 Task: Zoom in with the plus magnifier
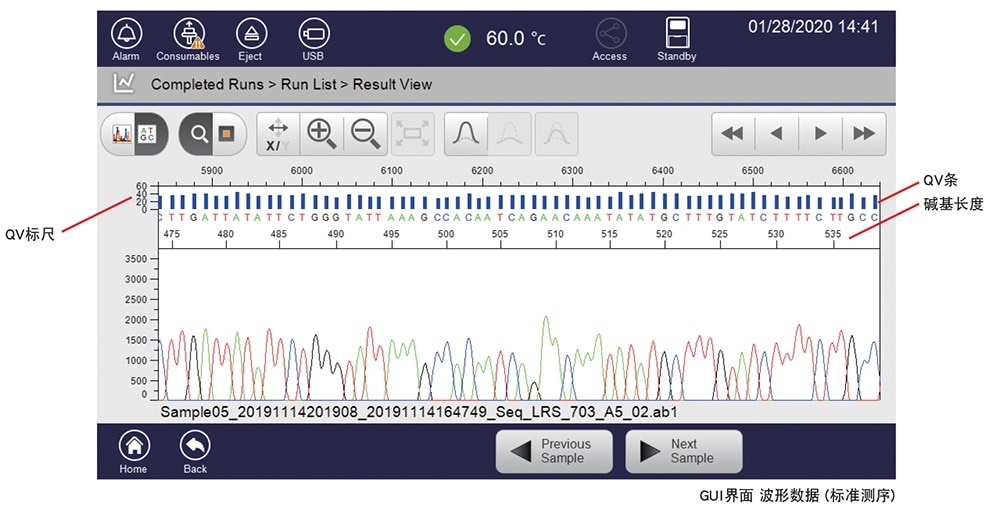pyautogui.click(x=321, y=134)
